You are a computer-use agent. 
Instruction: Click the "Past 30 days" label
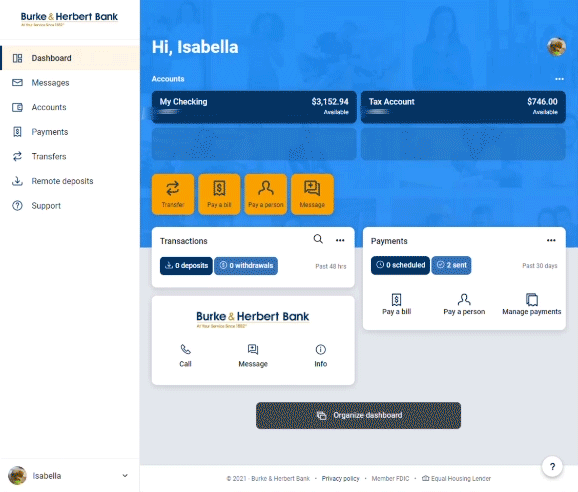pos(540,265)
